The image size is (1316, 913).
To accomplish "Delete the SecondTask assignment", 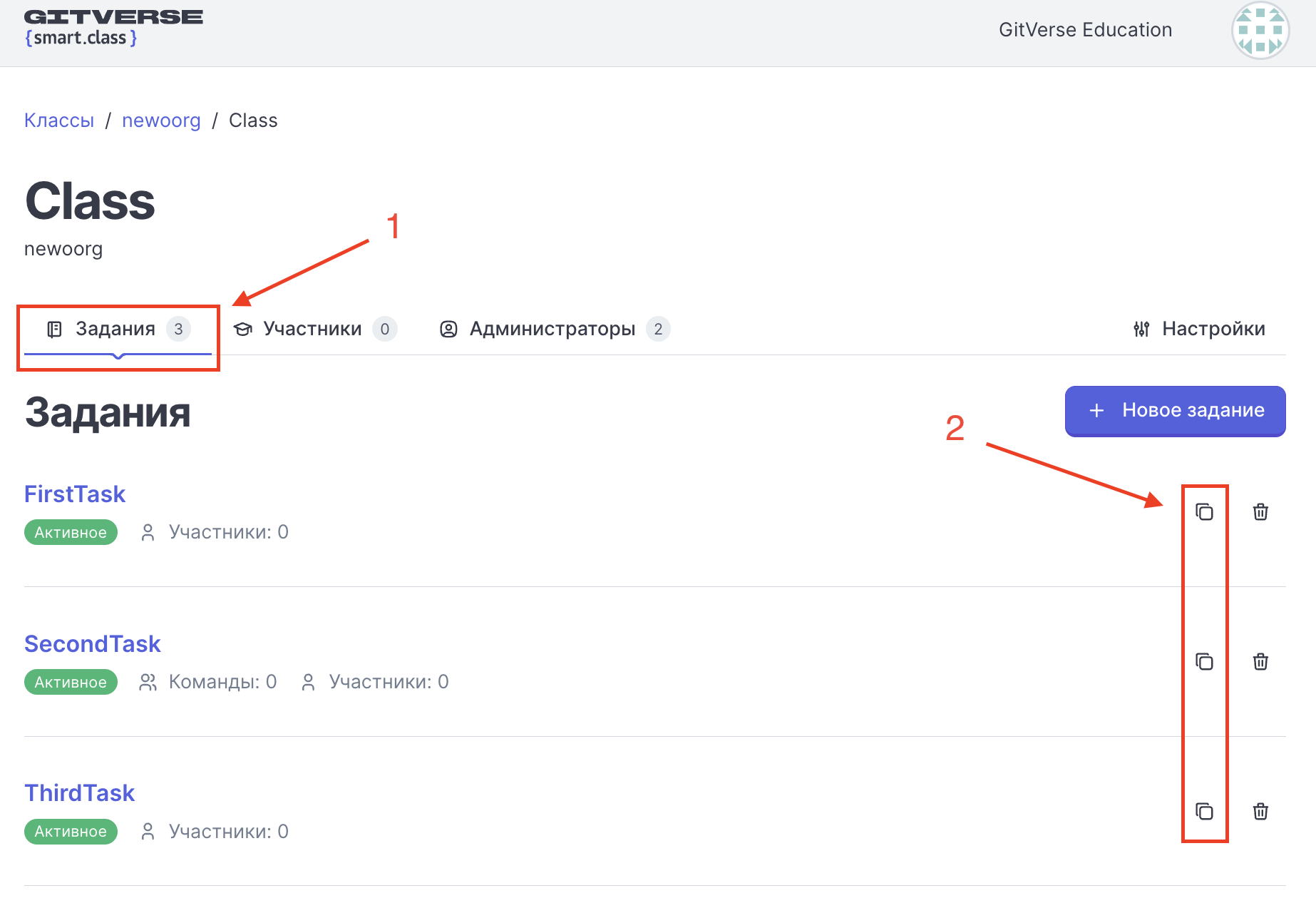I will coord(1260,661).
